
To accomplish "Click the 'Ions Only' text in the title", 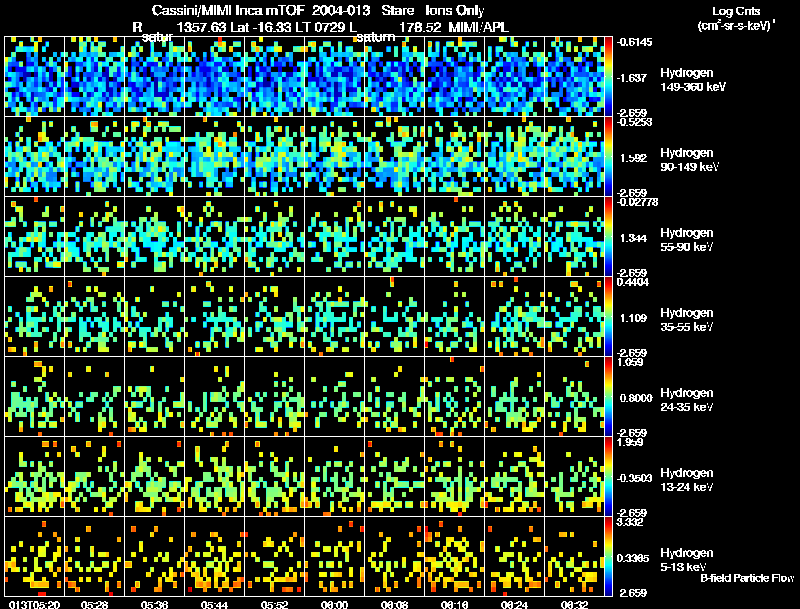I will tap(455, 10).
